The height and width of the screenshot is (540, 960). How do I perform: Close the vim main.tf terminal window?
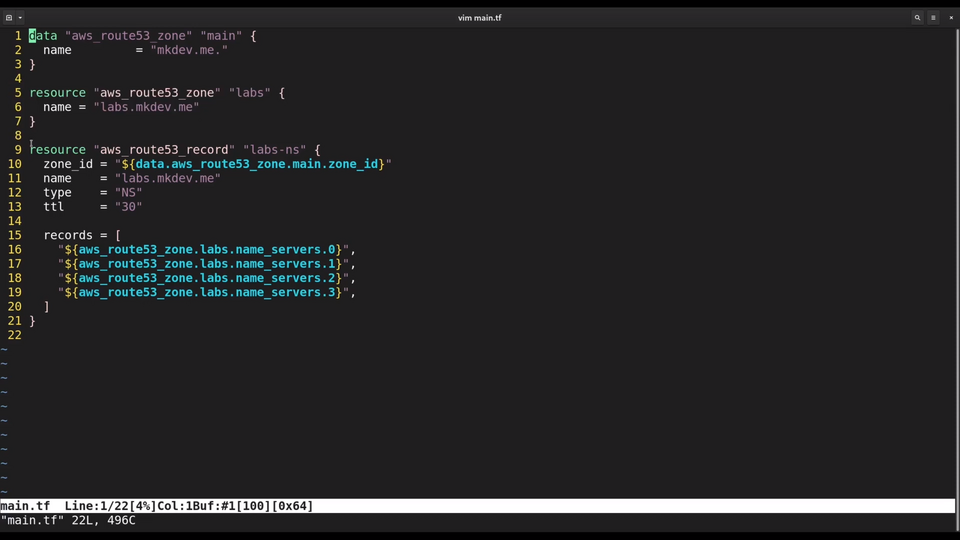(951, 18)
